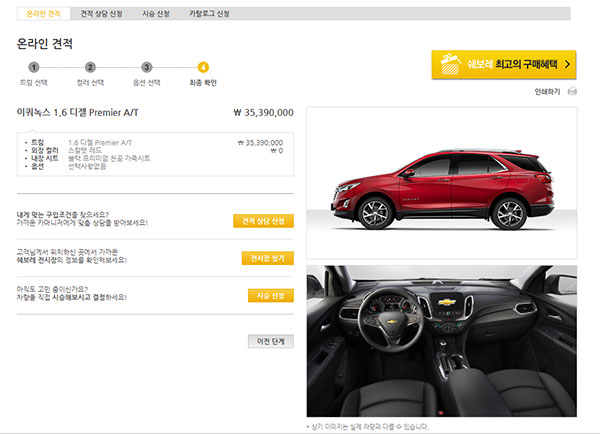Image resolution: width=600 pixels, height=434 pixels.
Task: Click the interior dashboard image
Action: point(442,341)
